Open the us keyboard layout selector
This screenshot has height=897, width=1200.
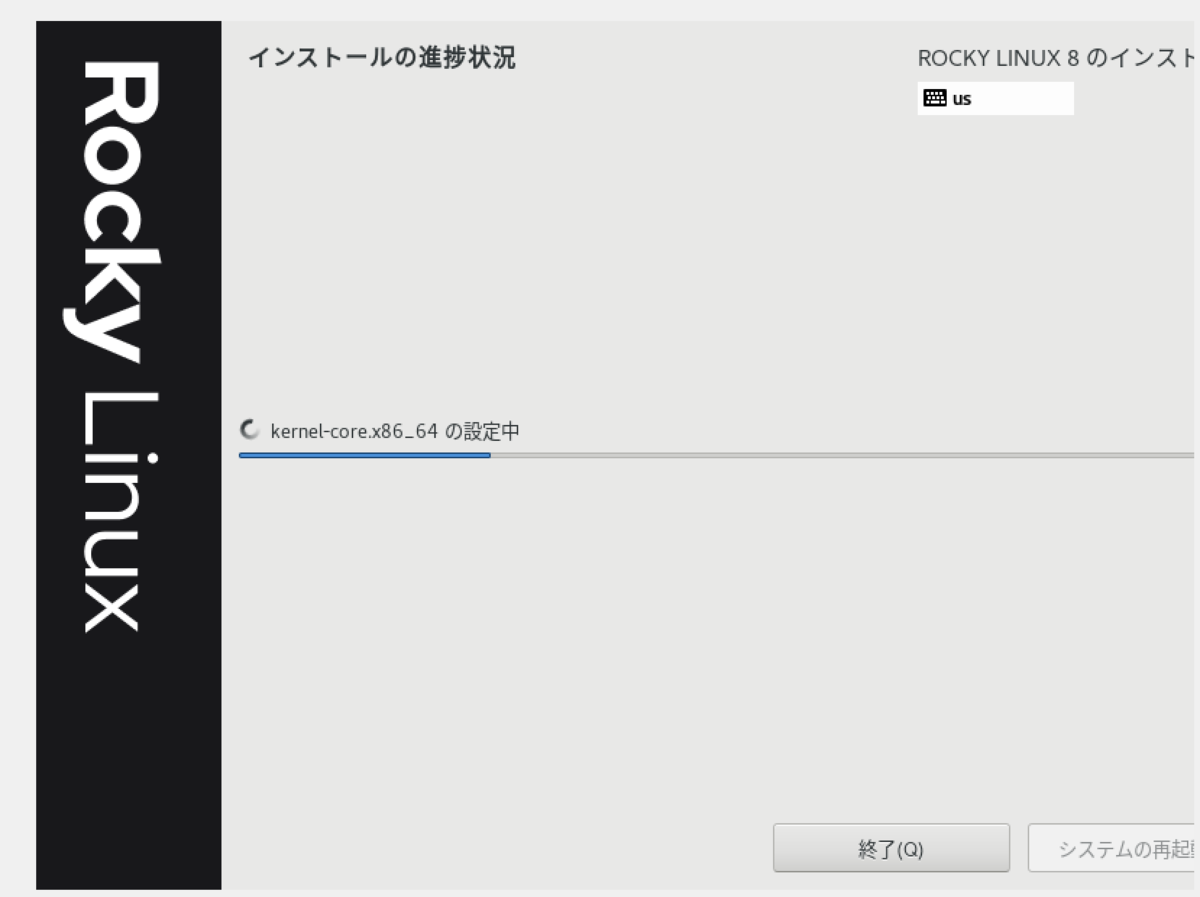point(996,97)
